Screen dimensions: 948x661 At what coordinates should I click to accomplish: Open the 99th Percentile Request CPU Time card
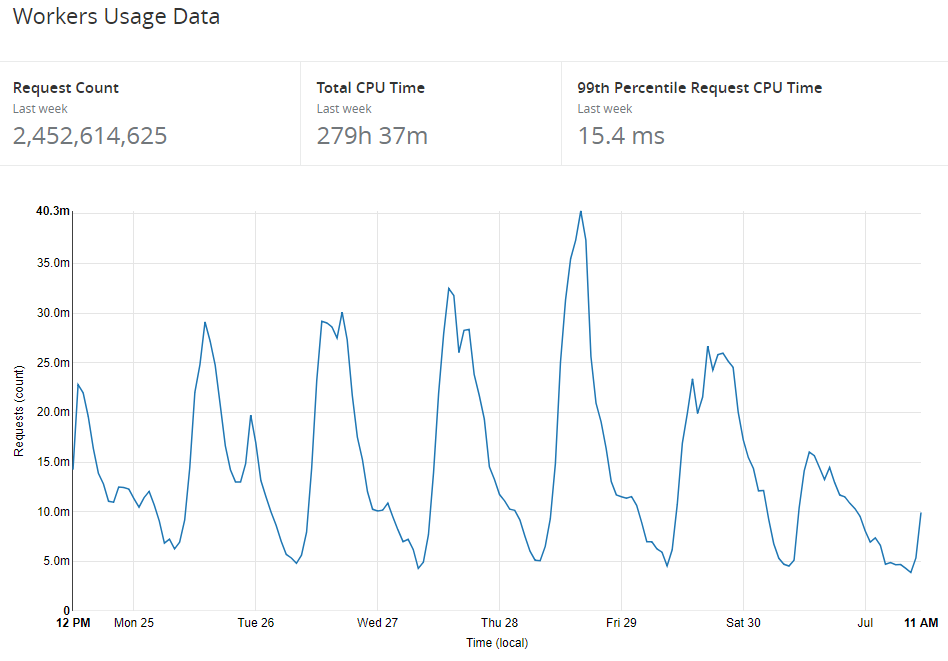[699, 88]
